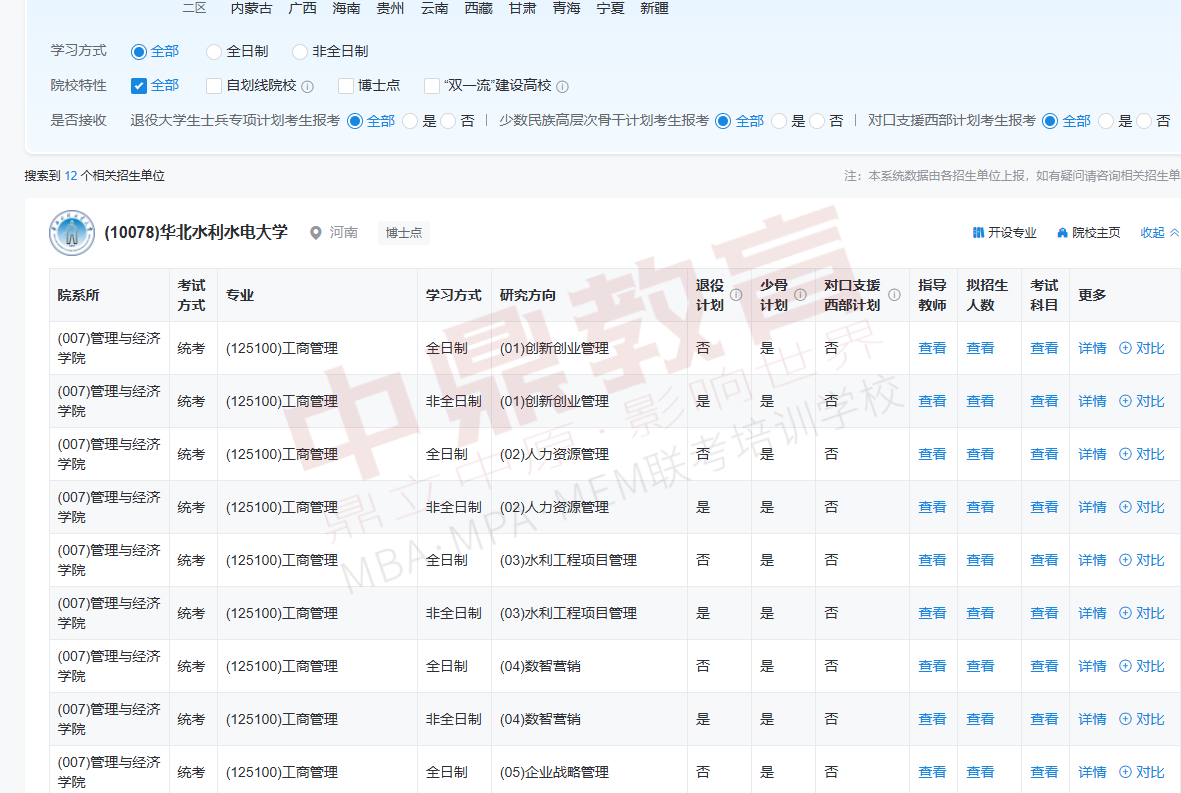Filter region by 西藏
The height and width of the screenshot is (793, 1181).
478,8
